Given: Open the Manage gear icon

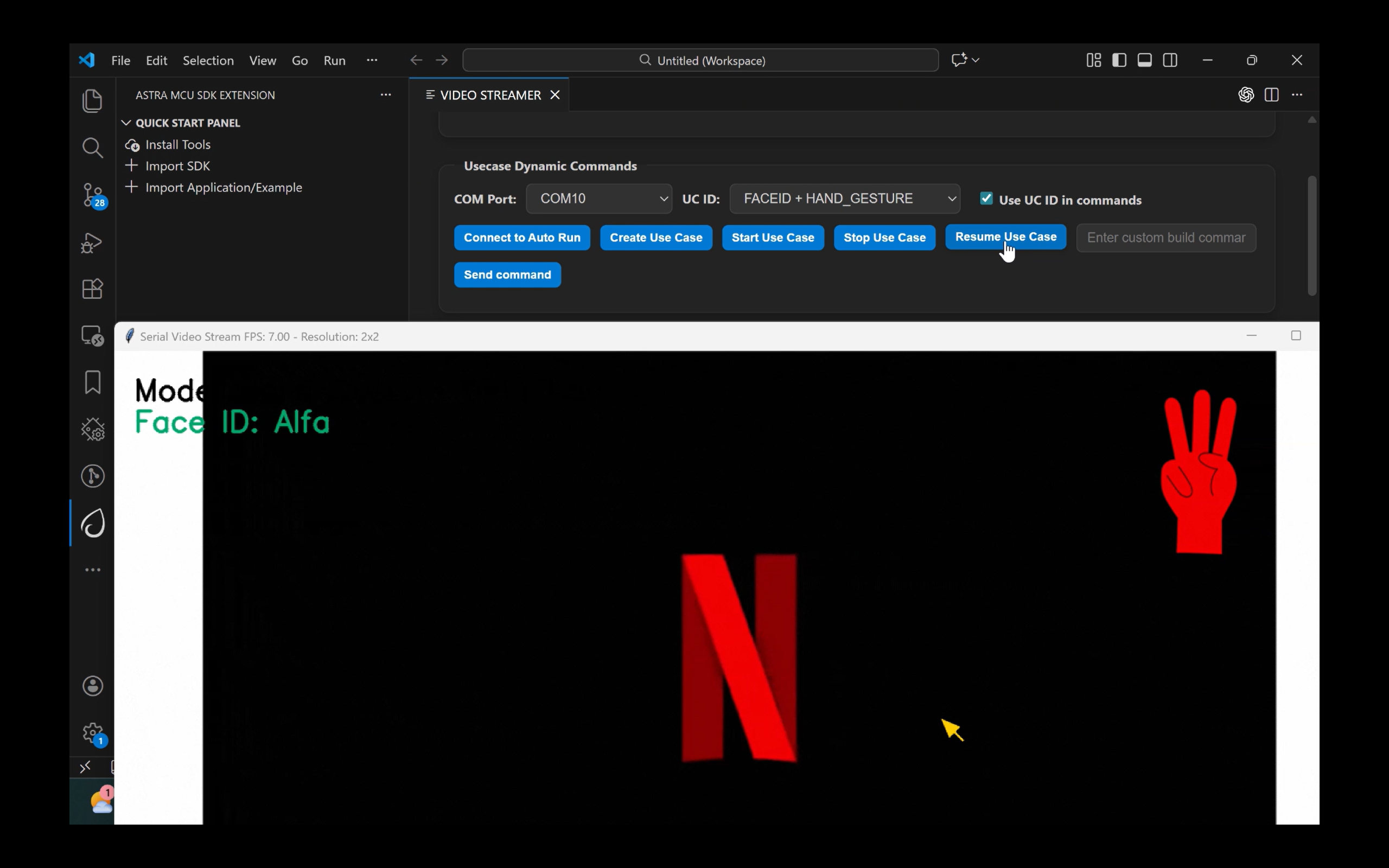Looking at the screenshot, I should point(92,733).
